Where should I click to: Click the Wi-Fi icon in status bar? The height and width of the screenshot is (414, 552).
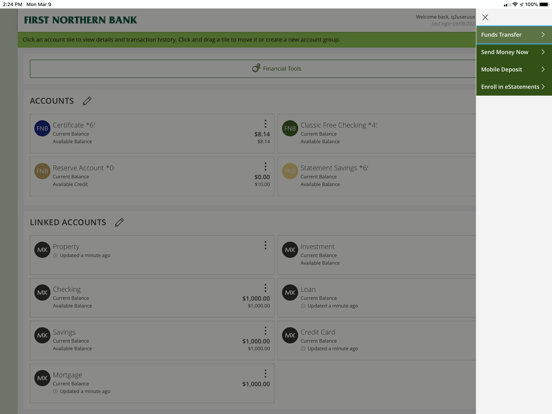tap(515, 4)
